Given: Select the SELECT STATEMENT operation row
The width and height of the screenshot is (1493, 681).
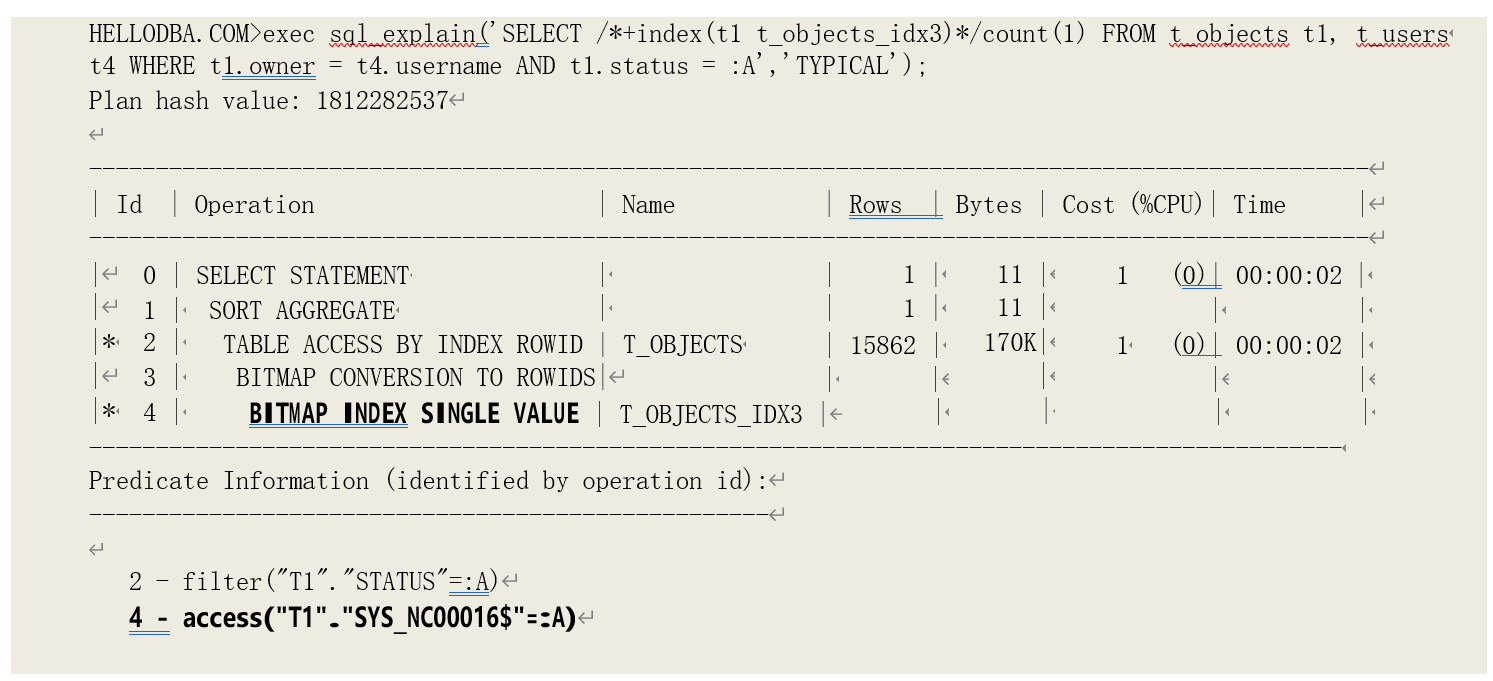Looking at the screenshot, I should [x=302, y=275].
